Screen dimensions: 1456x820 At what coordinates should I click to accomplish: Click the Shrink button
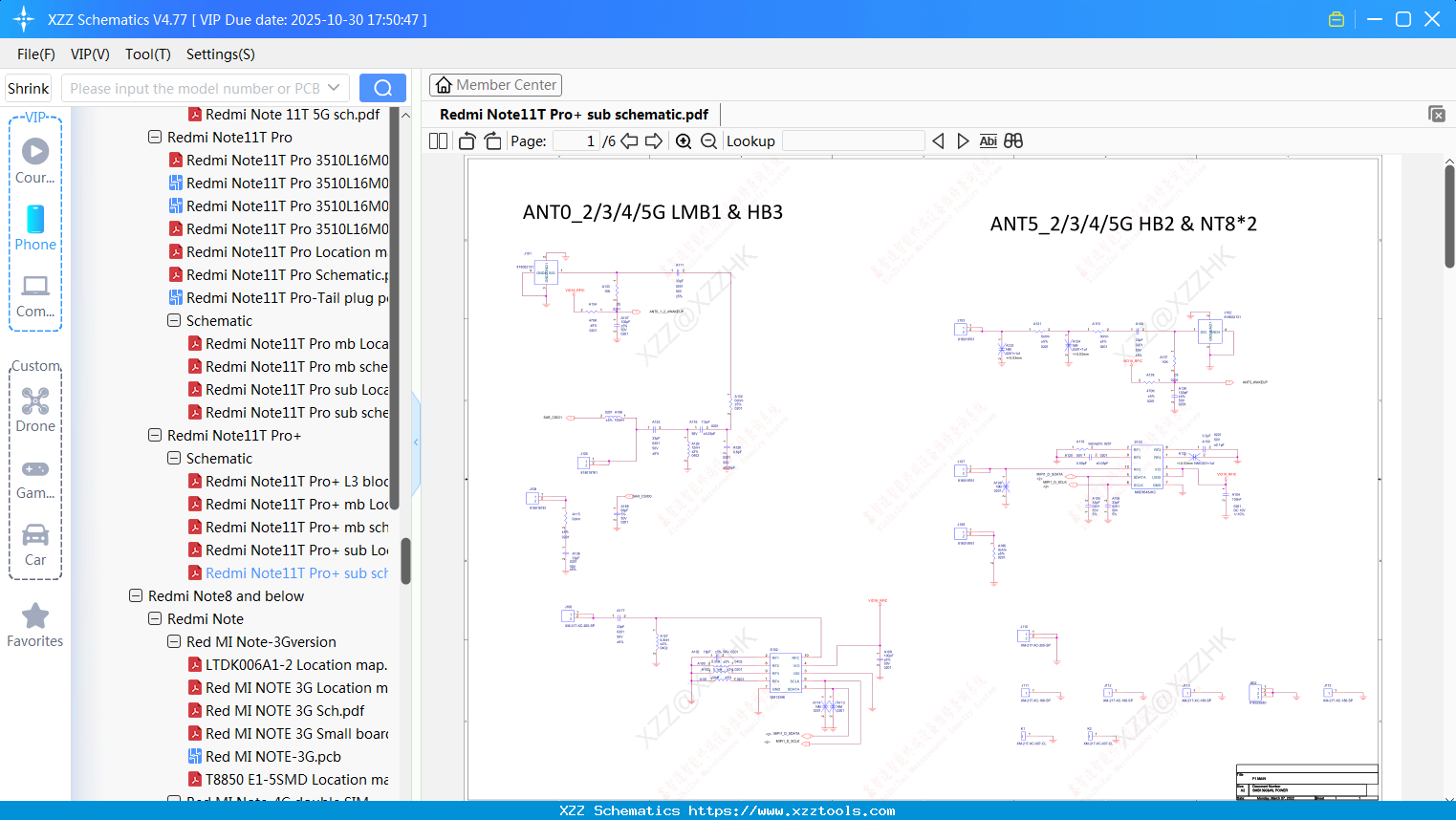[29, 88]
